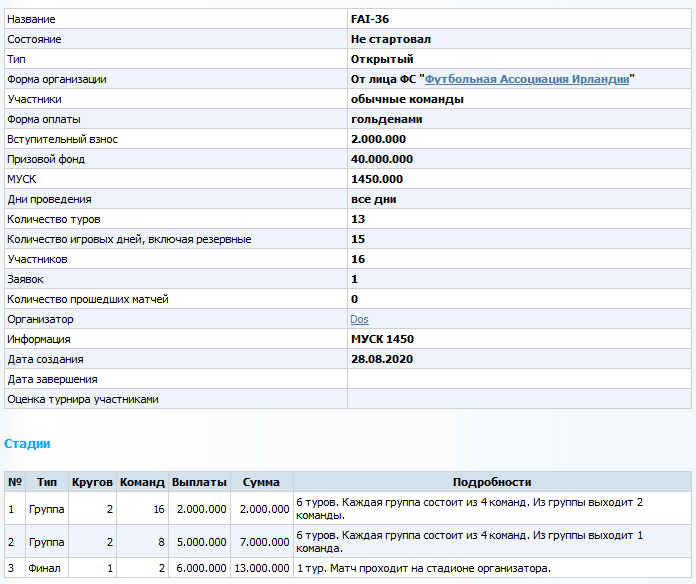Click the Тип column header

(x=47, y=482)
